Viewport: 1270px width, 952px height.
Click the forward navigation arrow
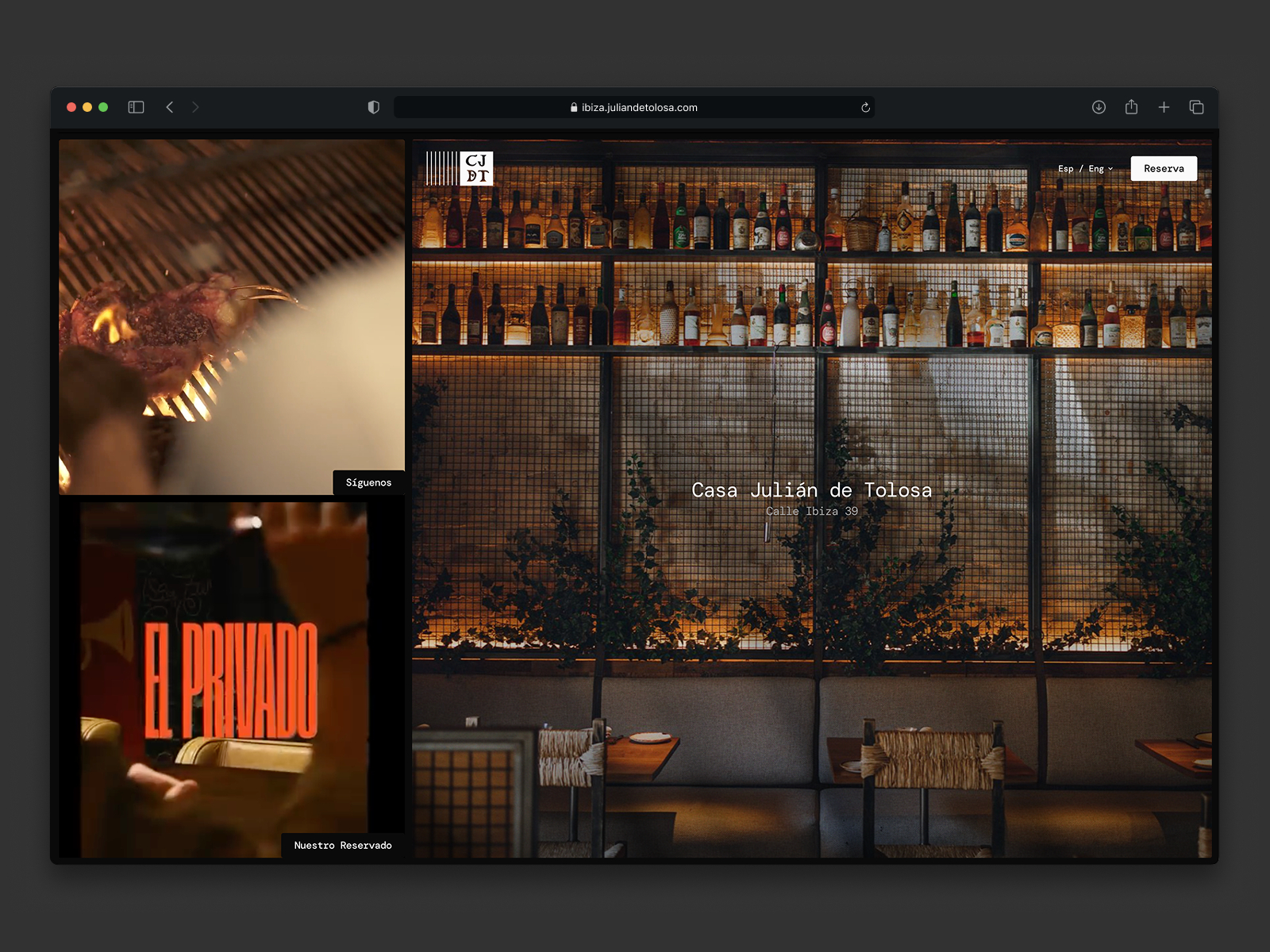click(x=195, y=107)
